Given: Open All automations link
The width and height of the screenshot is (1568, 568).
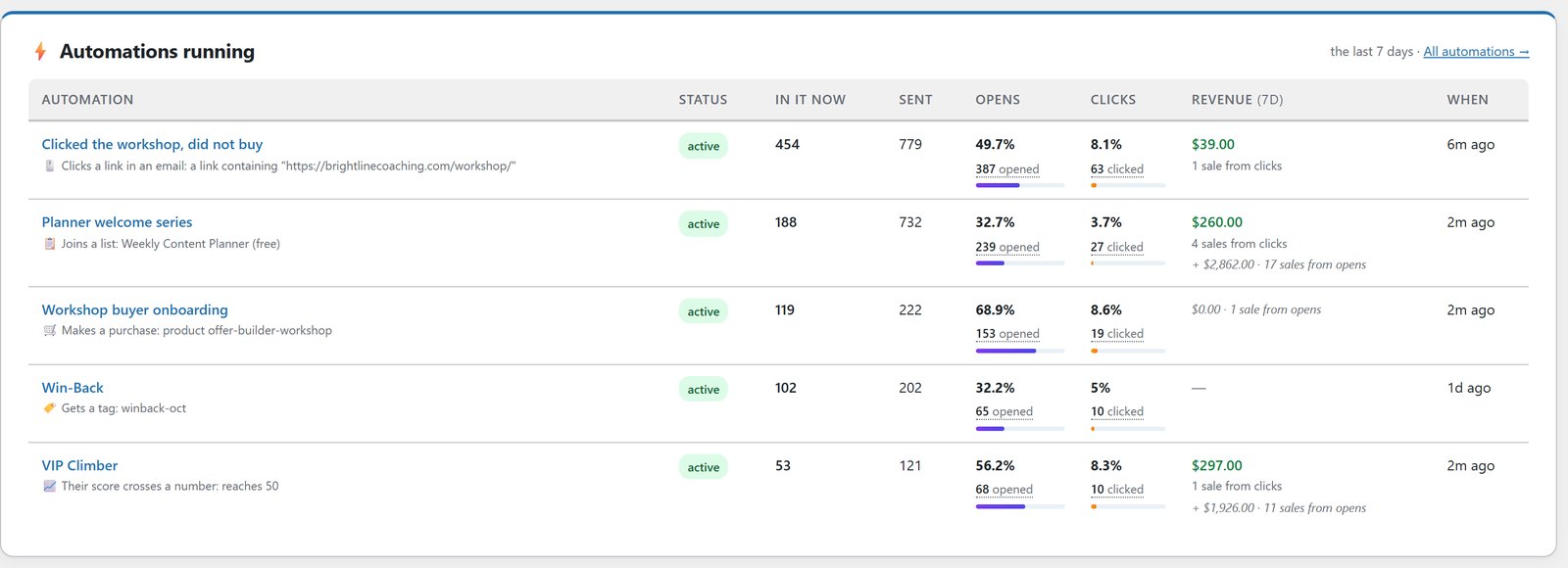Looking at the screenshot, I should click(1476, 52).
